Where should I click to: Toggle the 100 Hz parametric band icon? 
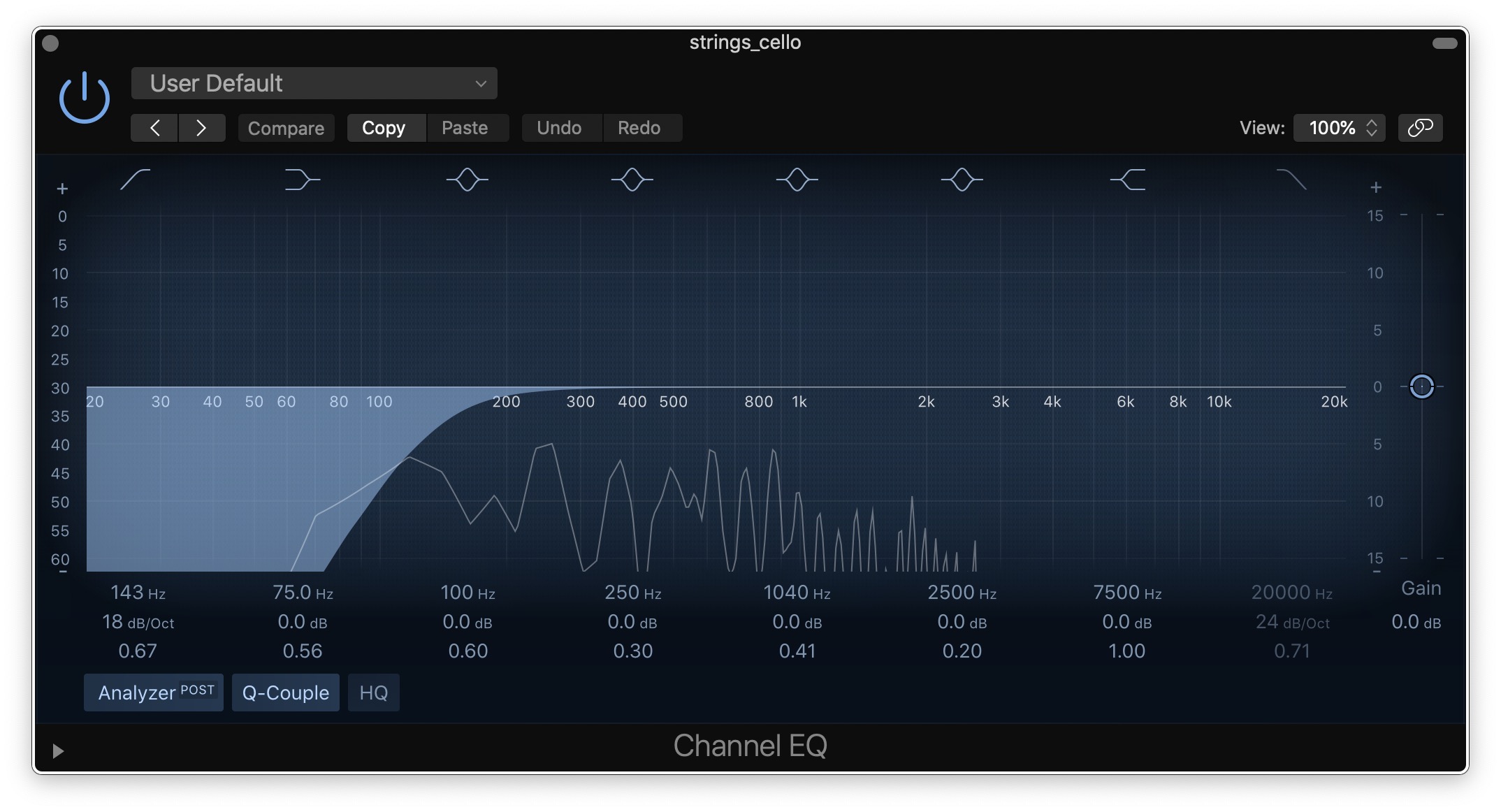click(467, 180)
